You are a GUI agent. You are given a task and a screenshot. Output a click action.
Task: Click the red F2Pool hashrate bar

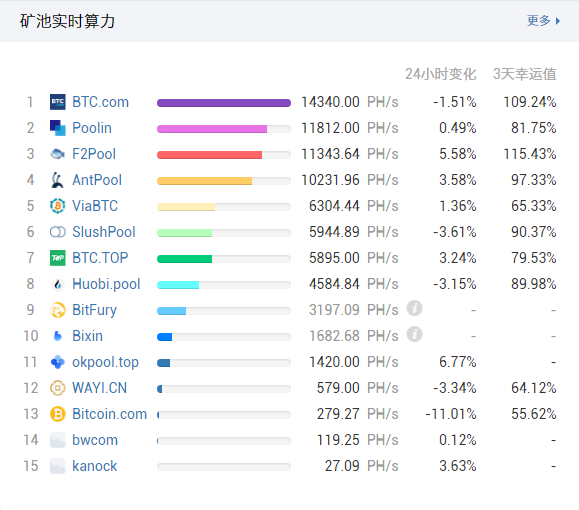pos(209,155)
